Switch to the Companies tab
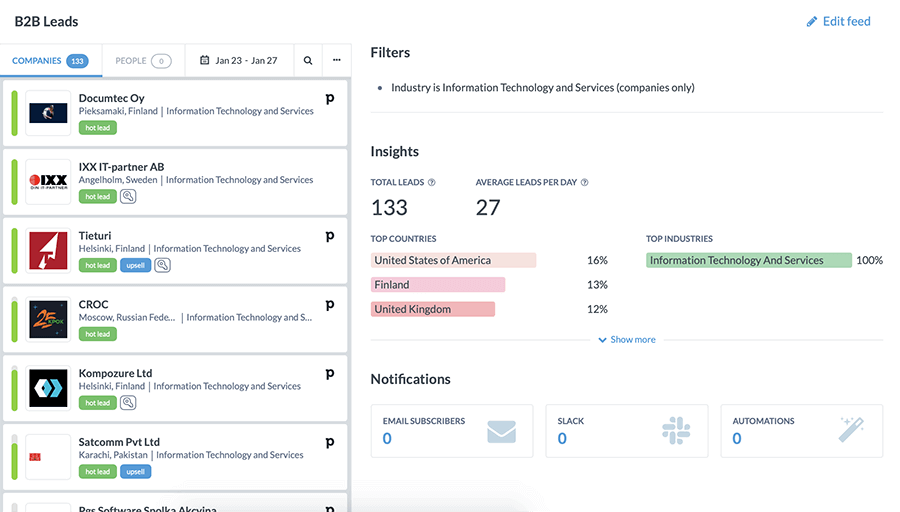The image size is (900, 512). point(51,61)
